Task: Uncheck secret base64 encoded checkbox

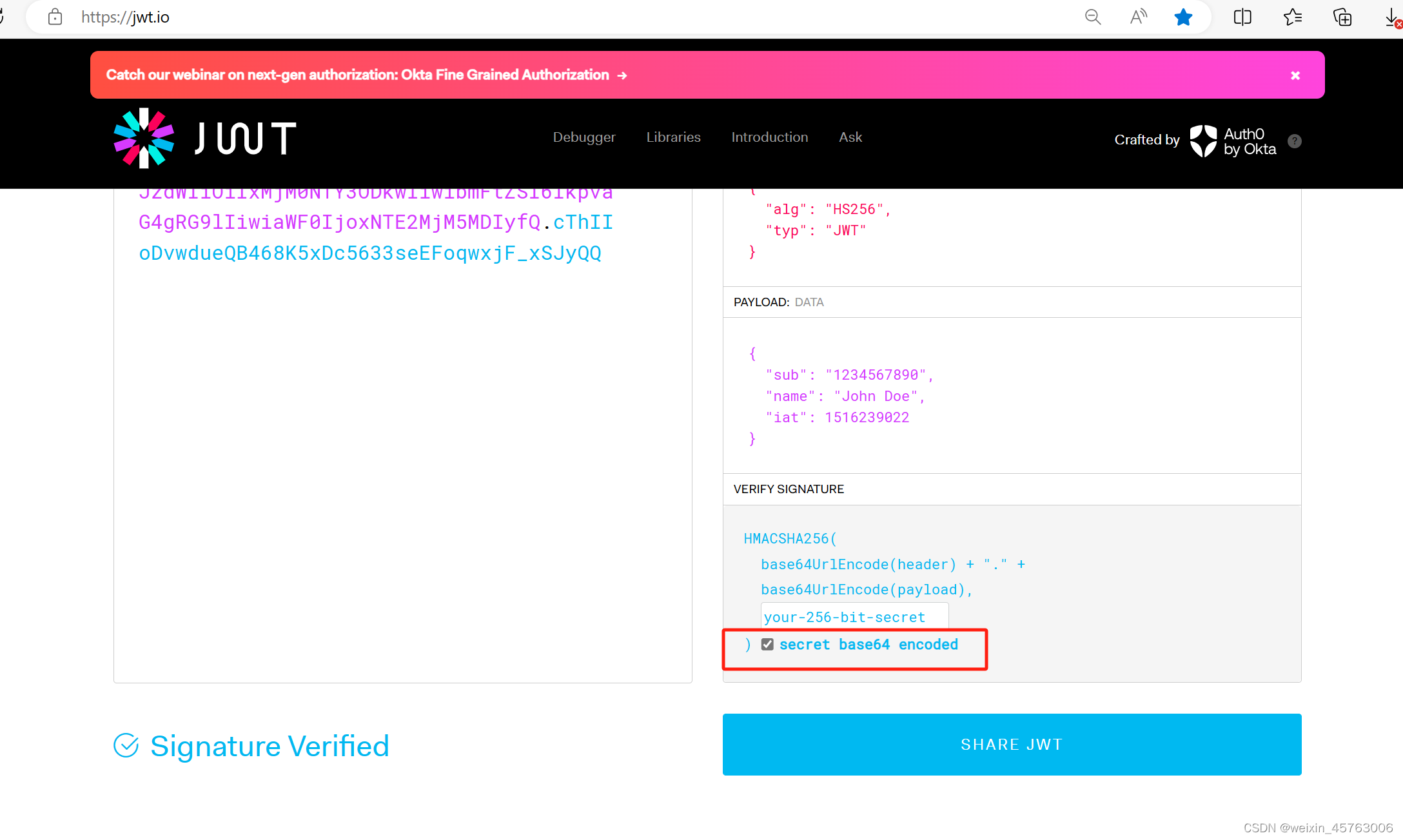Action: 767,645
